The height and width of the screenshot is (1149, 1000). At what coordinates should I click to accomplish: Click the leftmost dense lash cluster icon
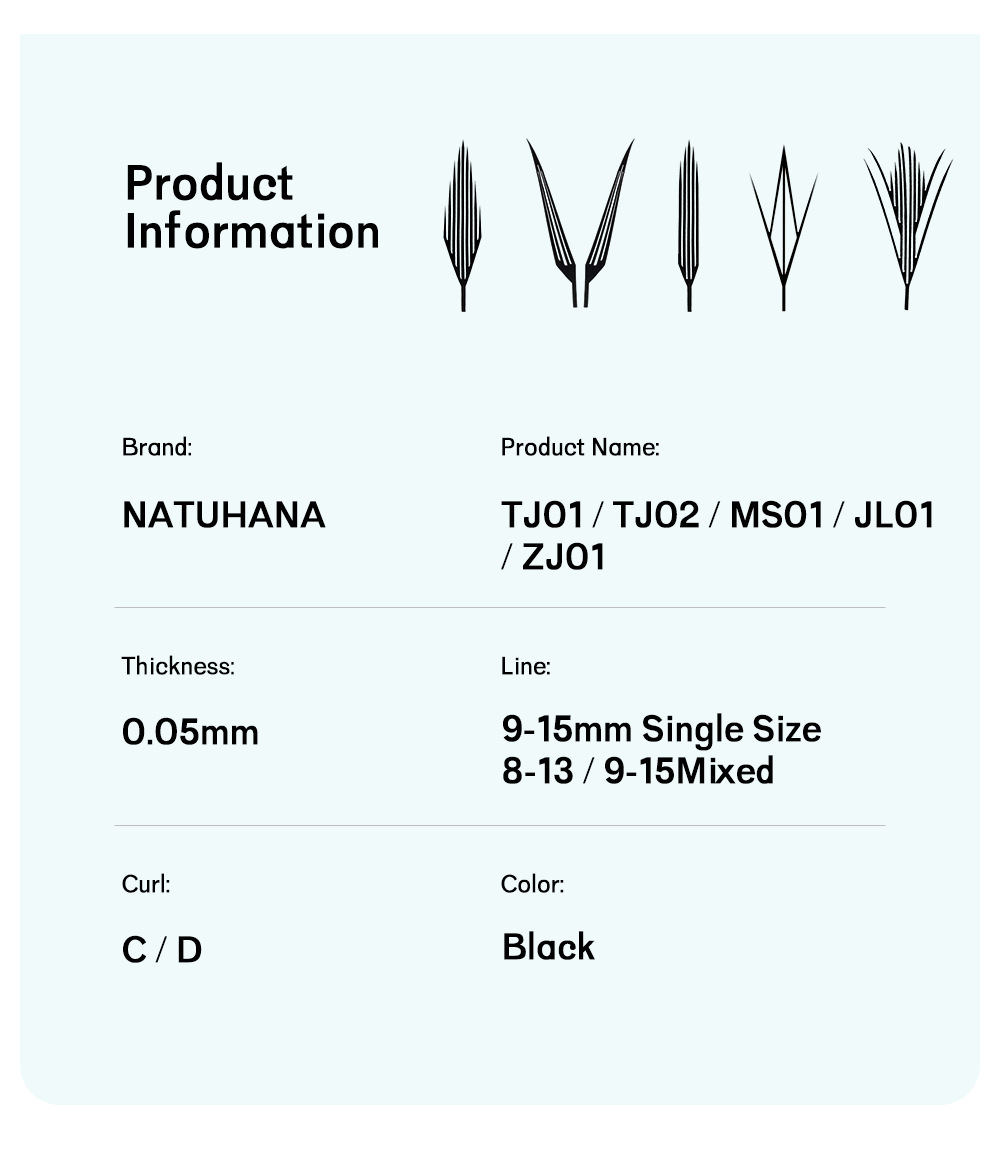[462, 225]
